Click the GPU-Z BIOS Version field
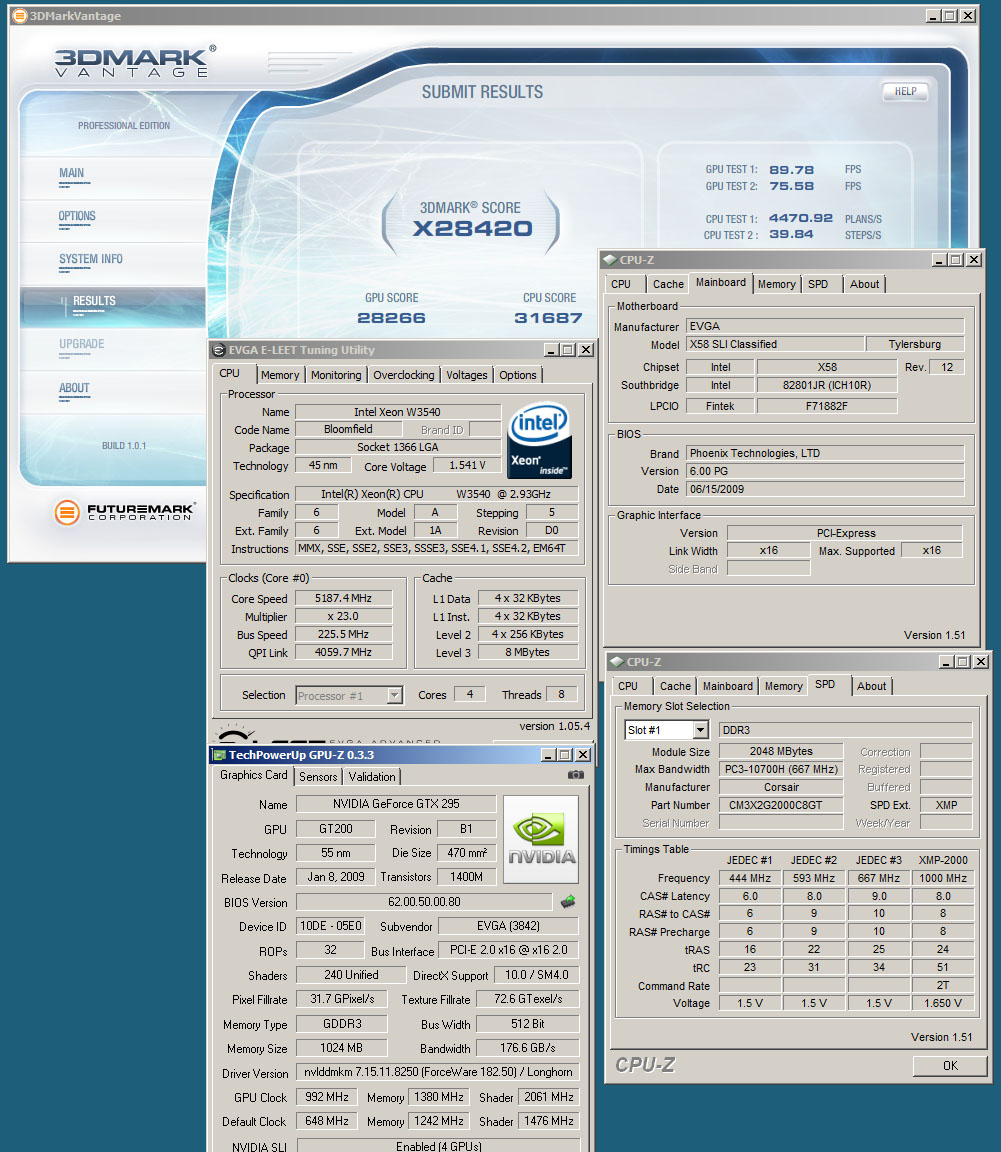Screen dimensions: 1001x1152 point(424,901)
